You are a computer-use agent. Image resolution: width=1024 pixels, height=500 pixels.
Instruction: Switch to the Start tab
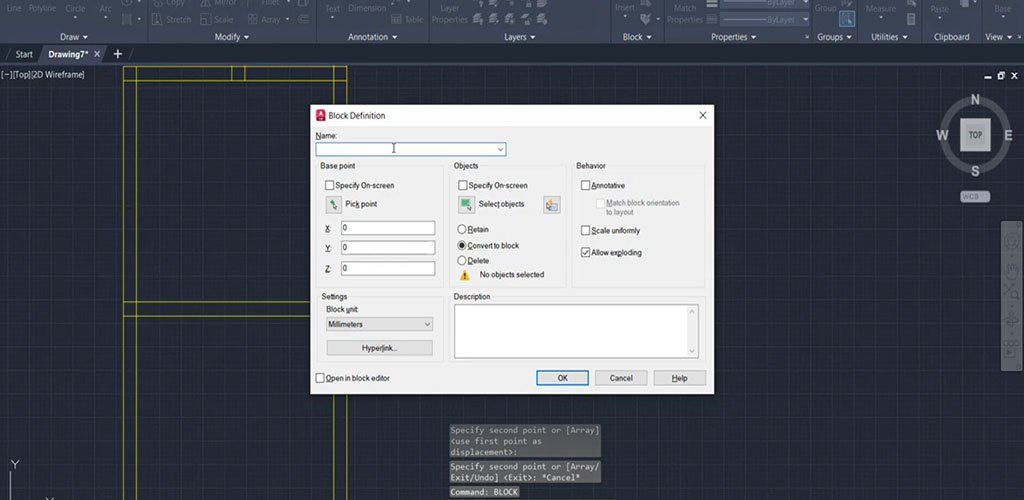coord(24,54)
